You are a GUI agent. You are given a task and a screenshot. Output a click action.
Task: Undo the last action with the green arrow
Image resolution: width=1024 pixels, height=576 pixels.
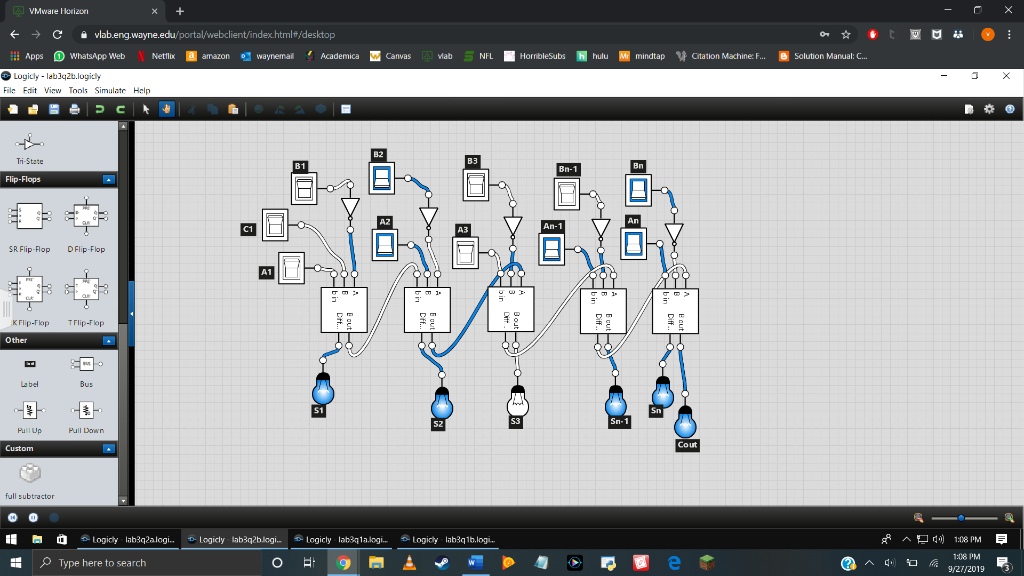click(x=99, y=109)
